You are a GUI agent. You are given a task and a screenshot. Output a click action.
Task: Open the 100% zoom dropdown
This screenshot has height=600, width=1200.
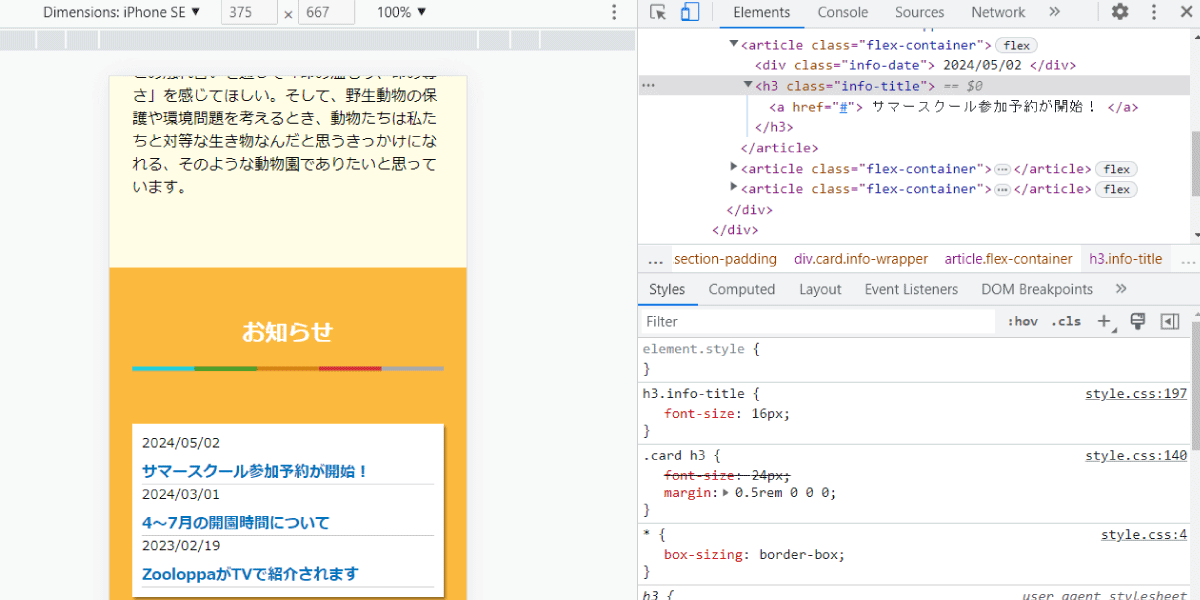tap(402, 12)
